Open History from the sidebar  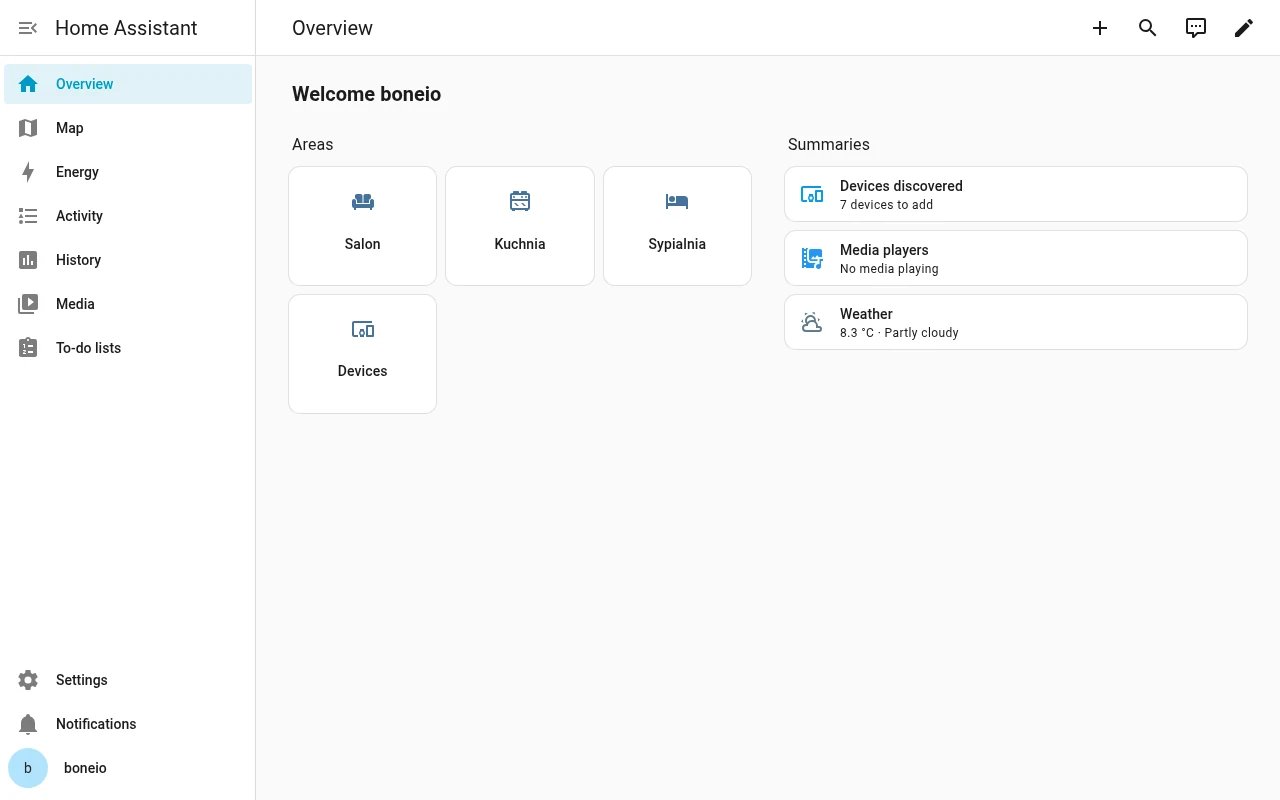click(x=128, y=260)
